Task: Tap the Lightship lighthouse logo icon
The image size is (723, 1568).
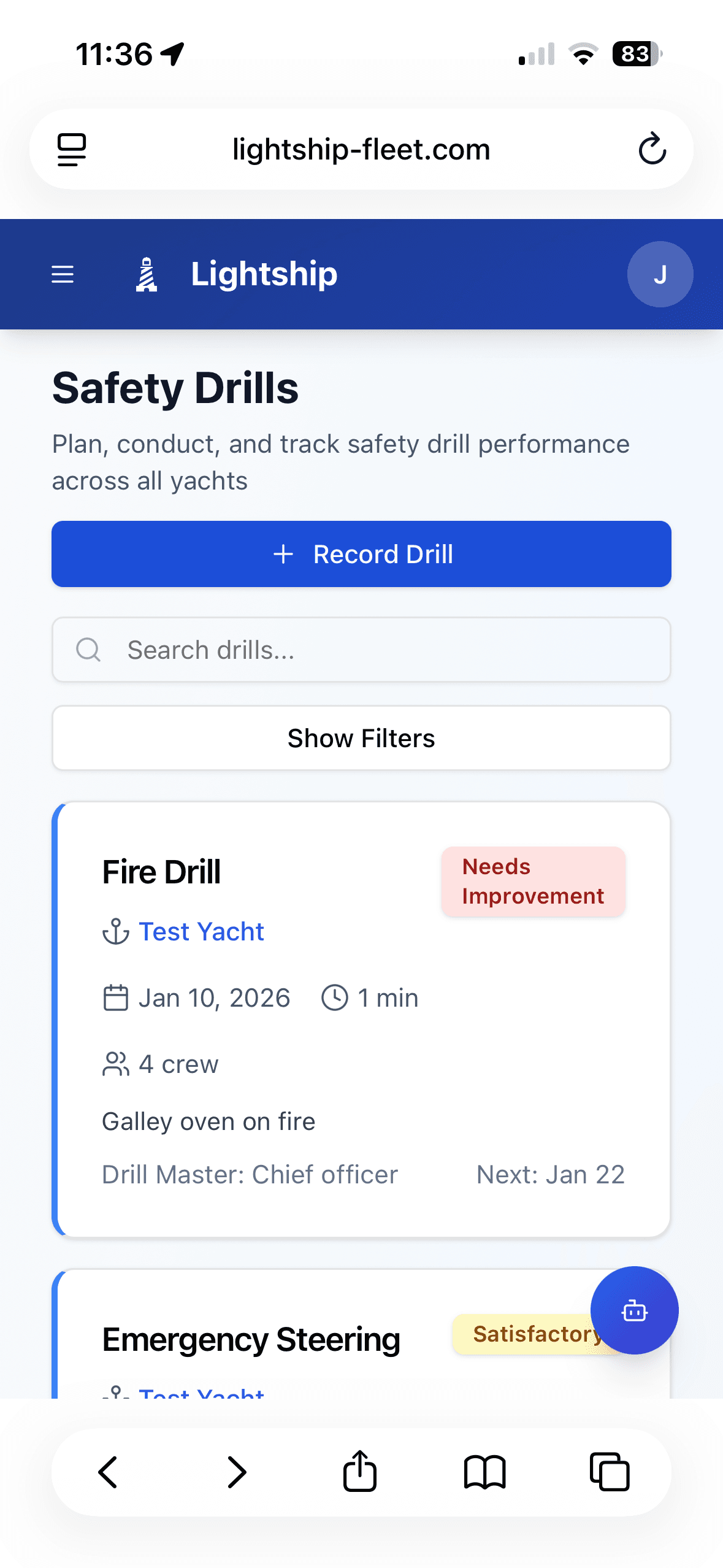Action: (x=147, y=274)
